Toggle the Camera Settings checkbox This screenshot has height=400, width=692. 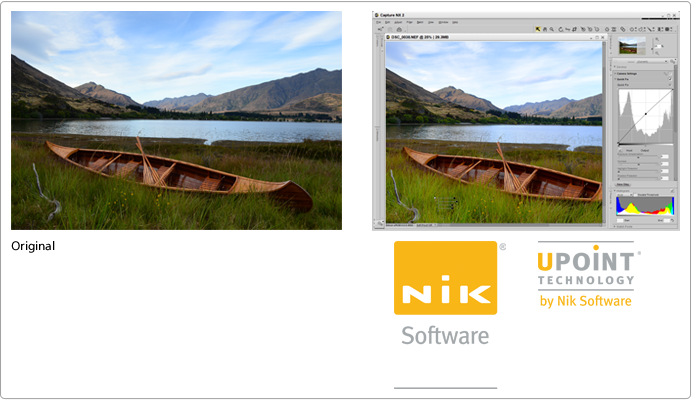tap(670, 74)
